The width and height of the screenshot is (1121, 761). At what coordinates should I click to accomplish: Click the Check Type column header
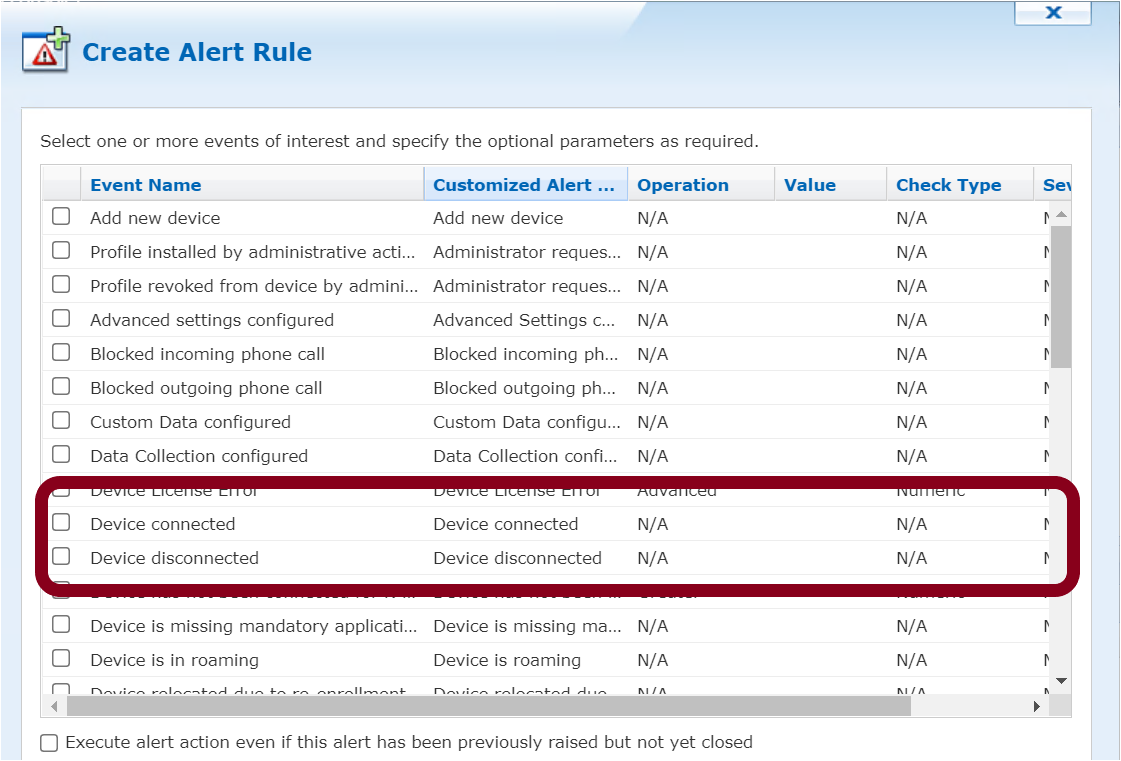(948, 185)
